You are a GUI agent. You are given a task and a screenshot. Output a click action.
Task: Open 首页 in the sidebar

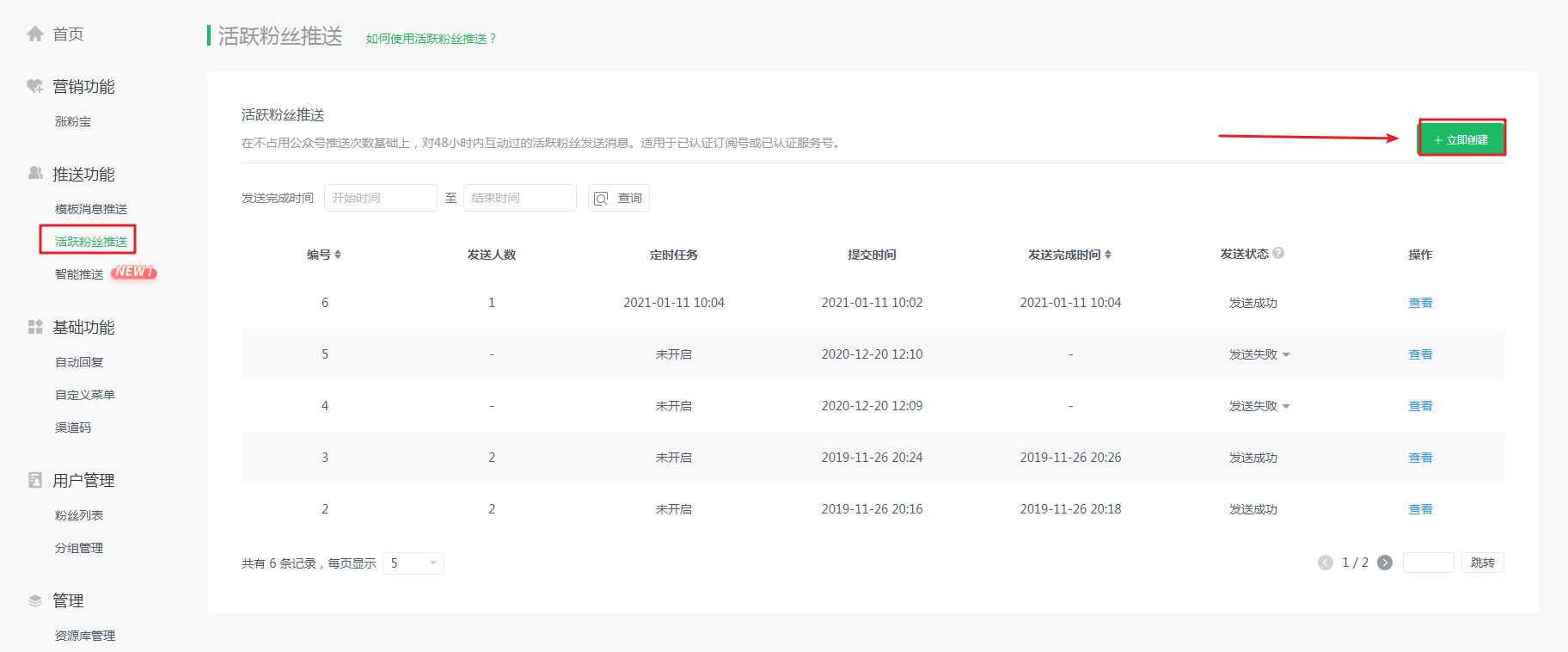[68, 34]
